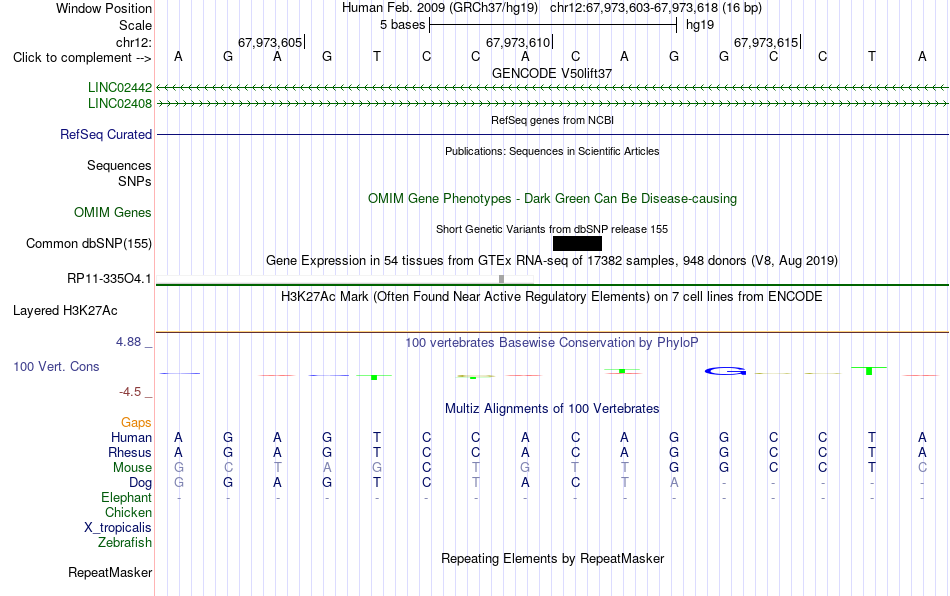This screenshot has width=950, height=596.
Task: Click the Gaps label in Multiz track
Action: (136, 422)
